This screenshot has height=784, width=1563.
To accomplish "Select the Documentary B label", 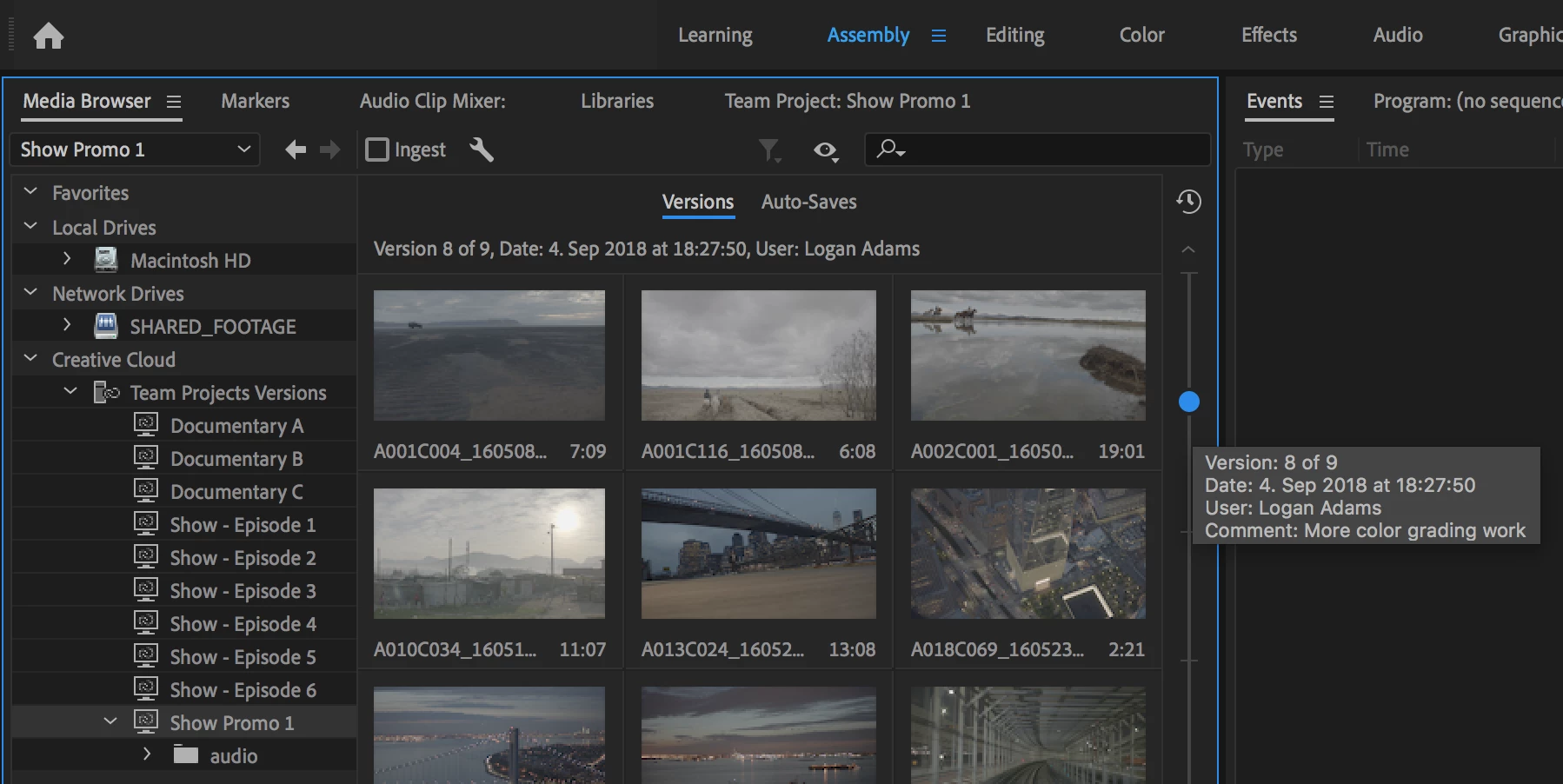I will 236,459.
